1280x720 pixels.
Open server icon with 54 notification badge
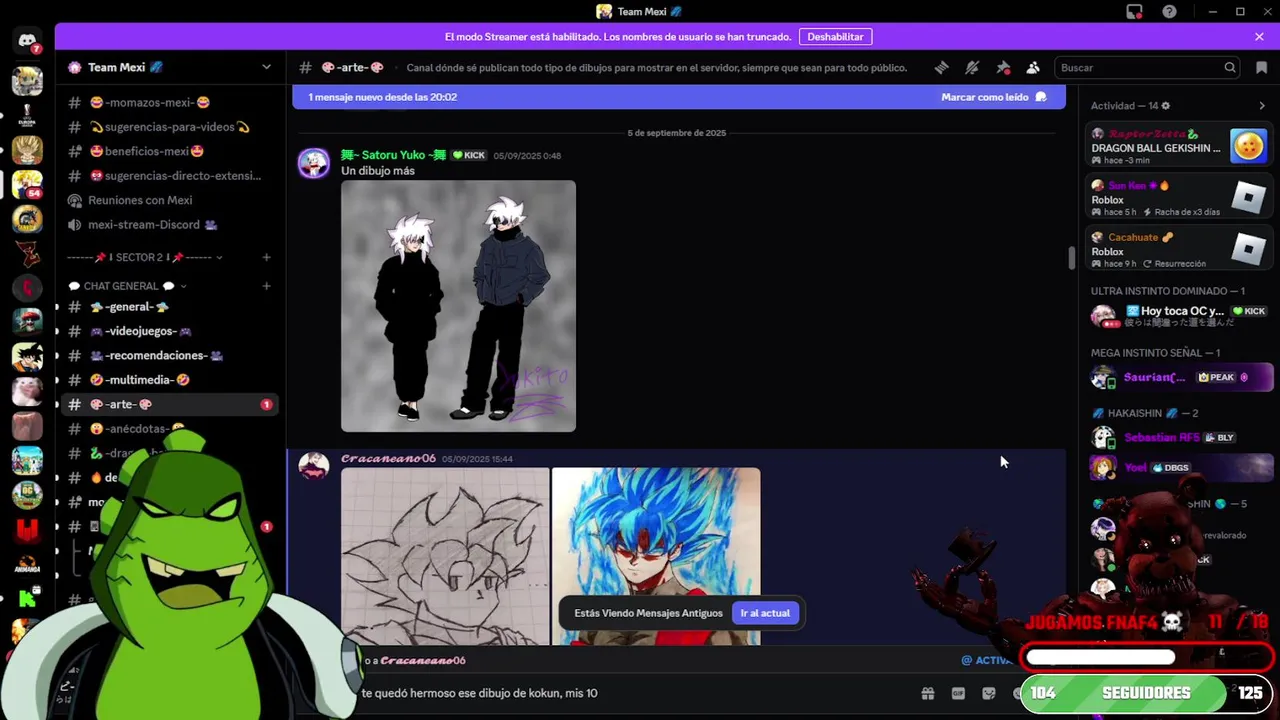coord(27,184)
